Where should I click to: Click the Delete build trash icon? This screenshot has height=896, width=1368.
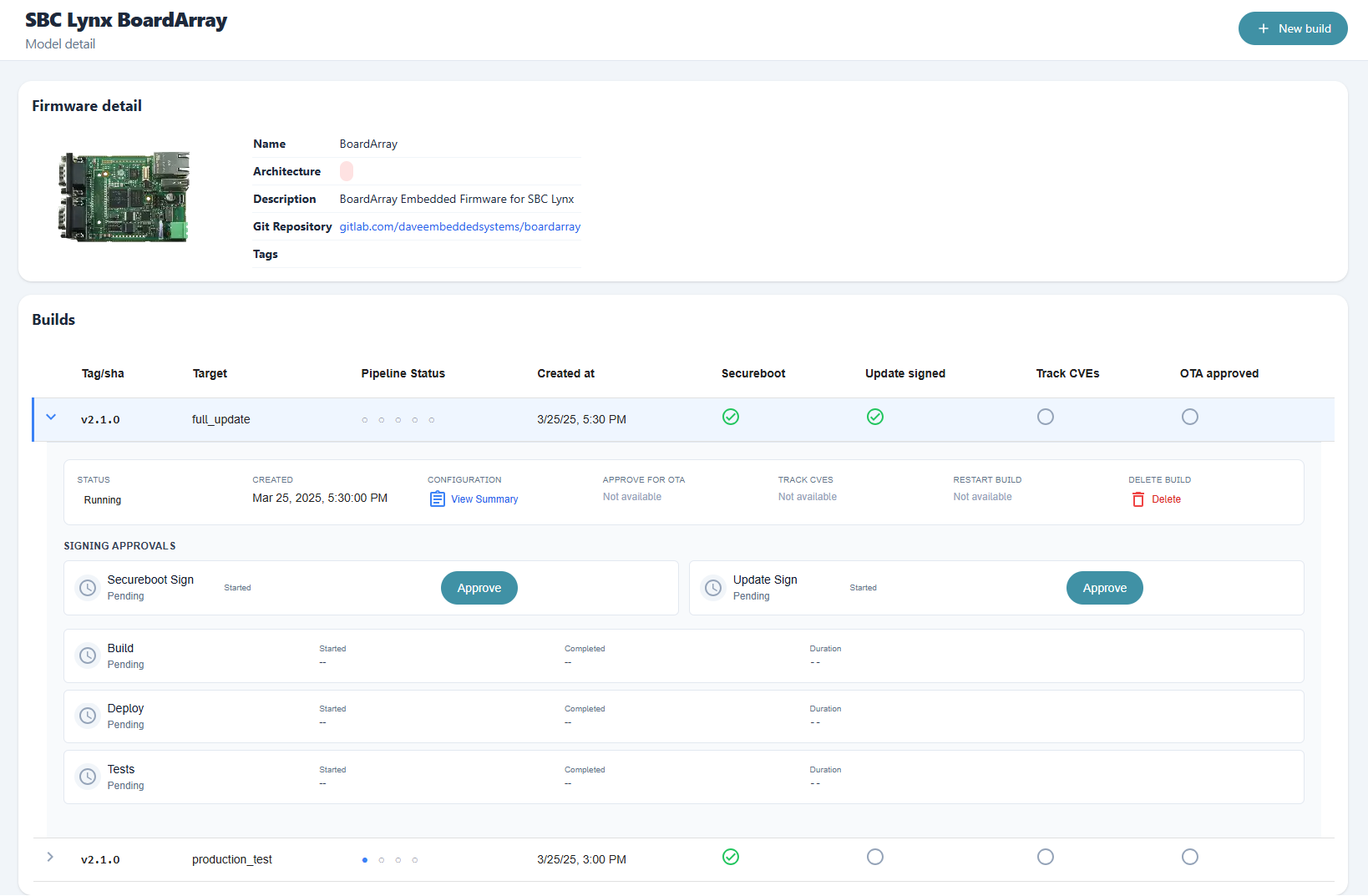pyautogui.click(x=1137, y=499)
